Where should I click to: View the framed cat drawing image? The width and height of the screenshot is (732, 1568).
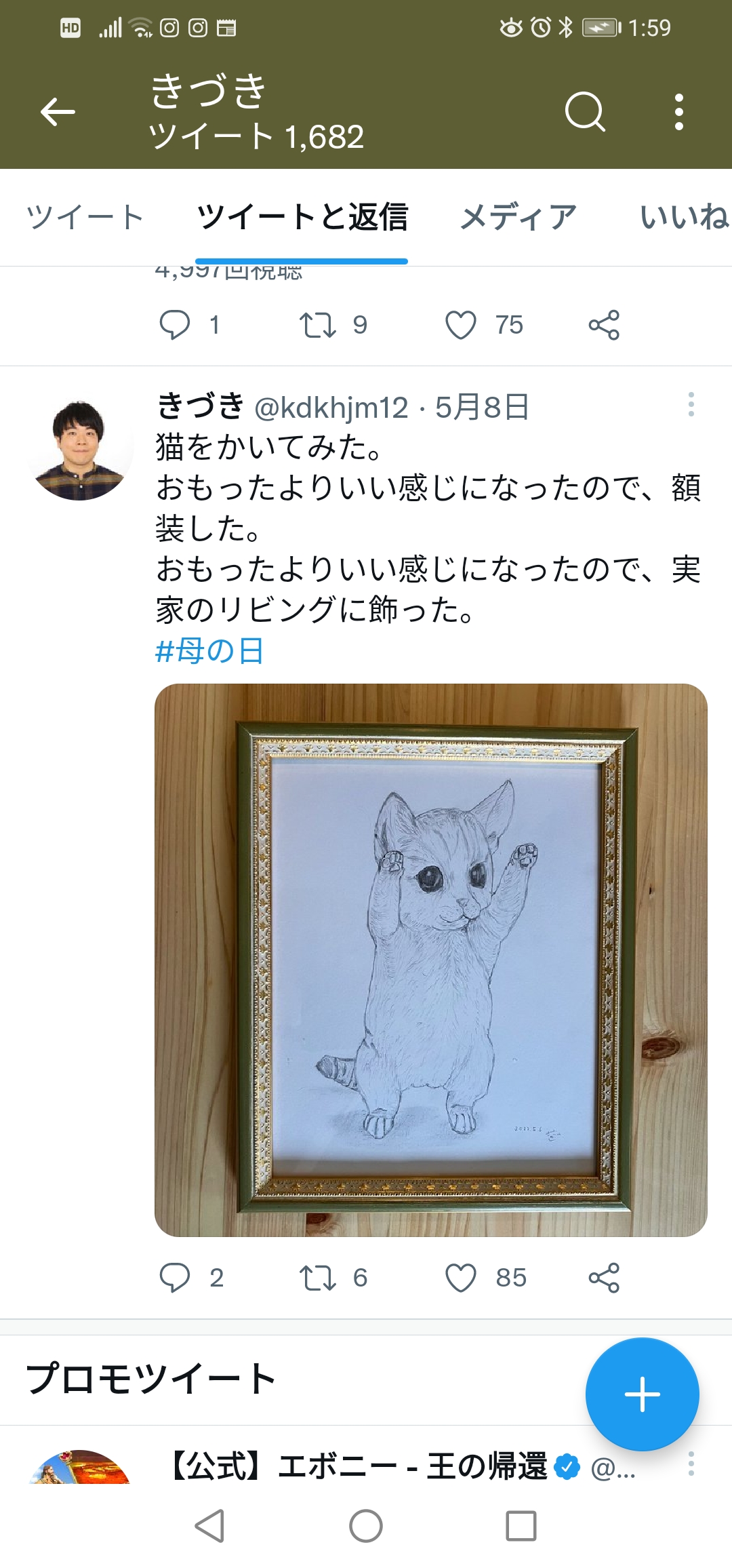coord(431,960)
